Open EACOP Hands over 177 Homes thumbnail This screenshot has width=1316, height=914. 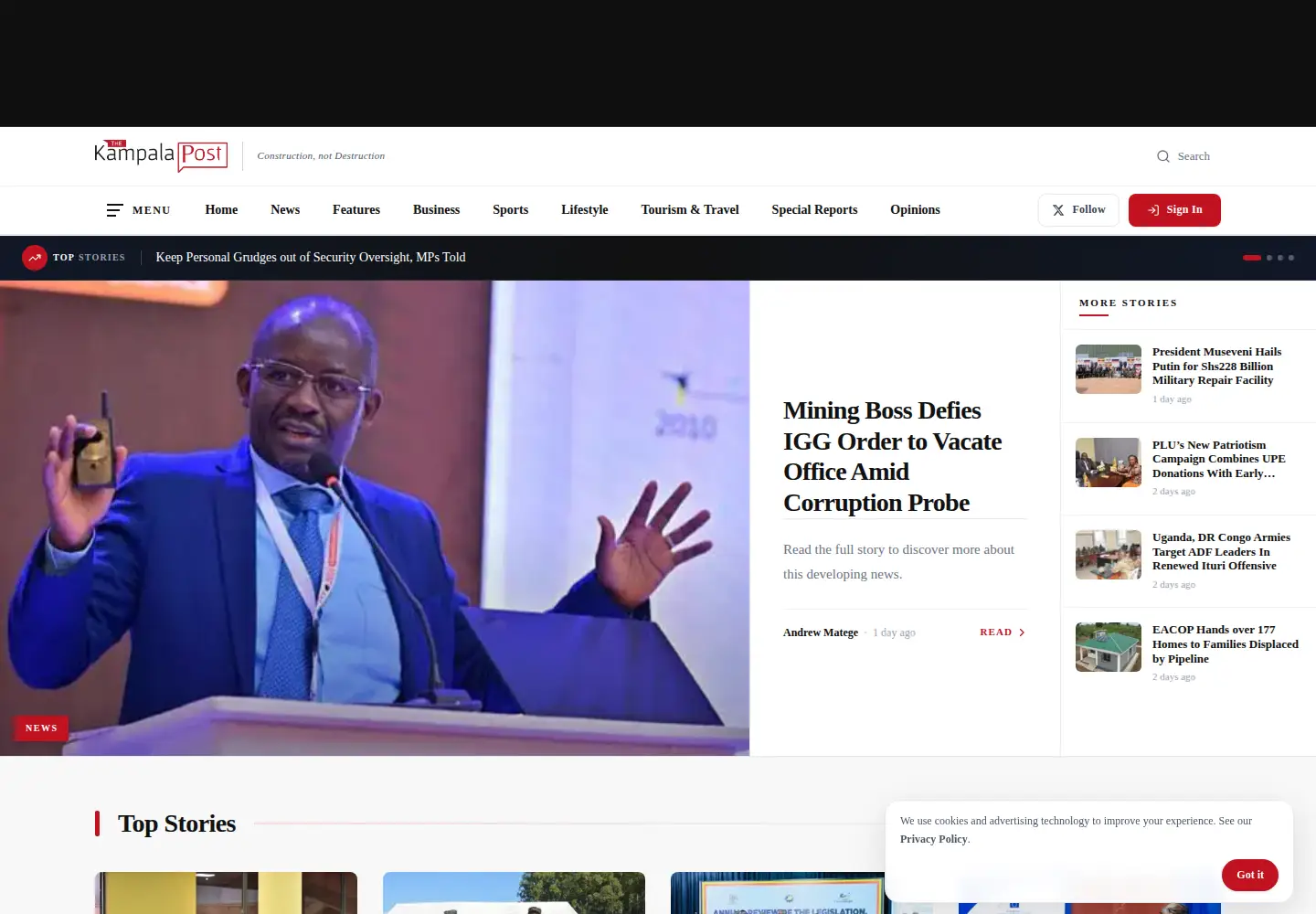pos(1109,647)
